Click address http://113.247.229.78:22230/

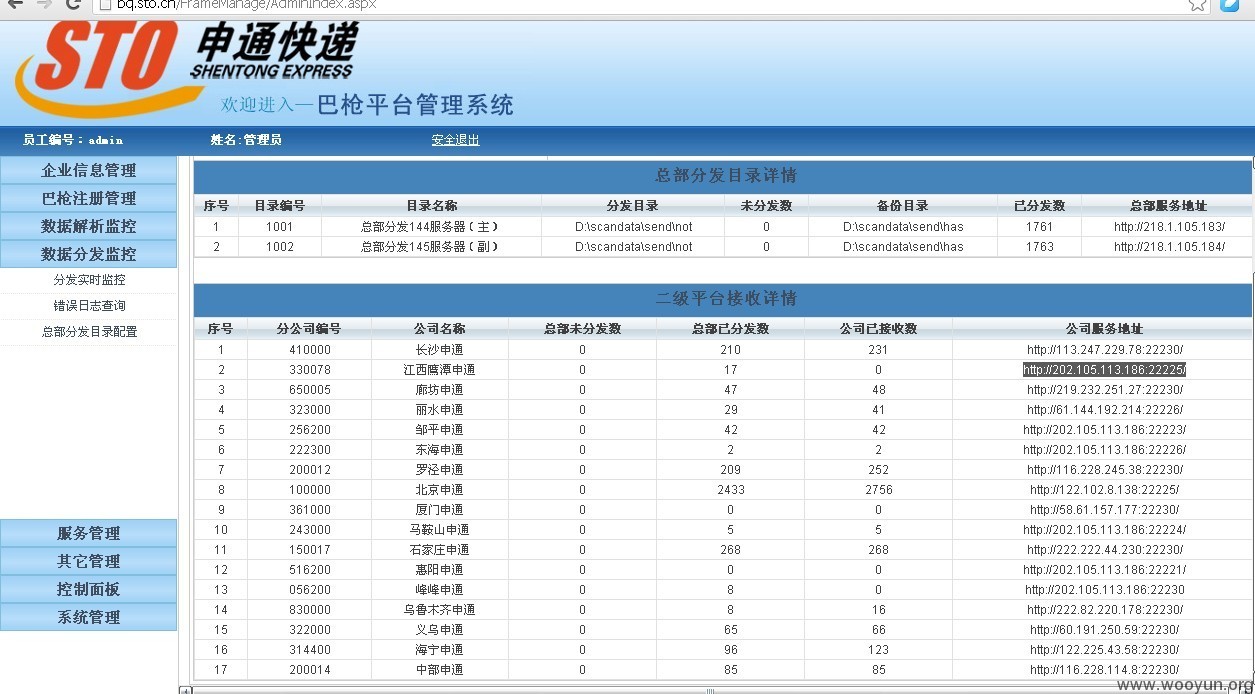1104,350
